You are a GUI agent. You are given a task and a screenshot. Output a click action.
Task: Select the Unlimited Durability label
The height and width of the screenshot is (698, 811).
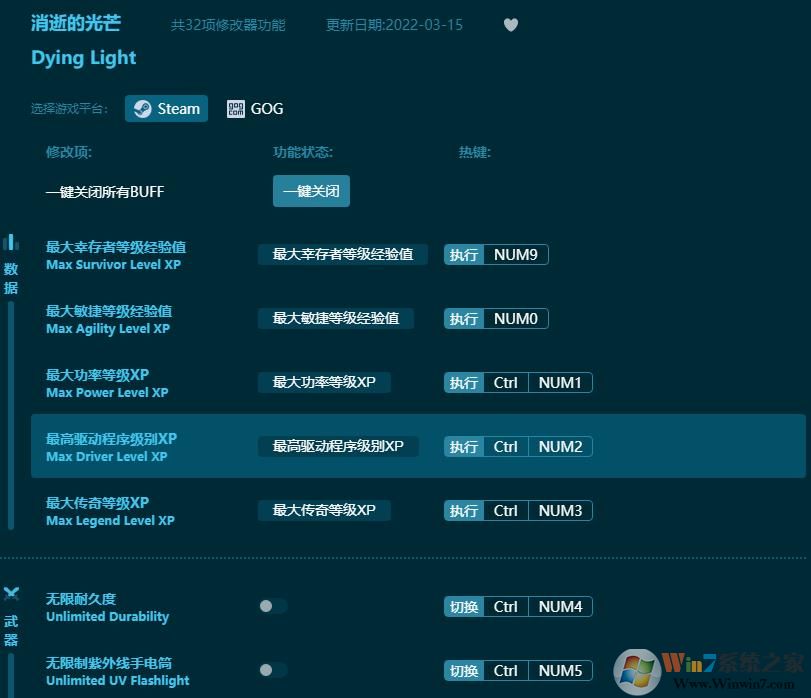pos(108,617)
